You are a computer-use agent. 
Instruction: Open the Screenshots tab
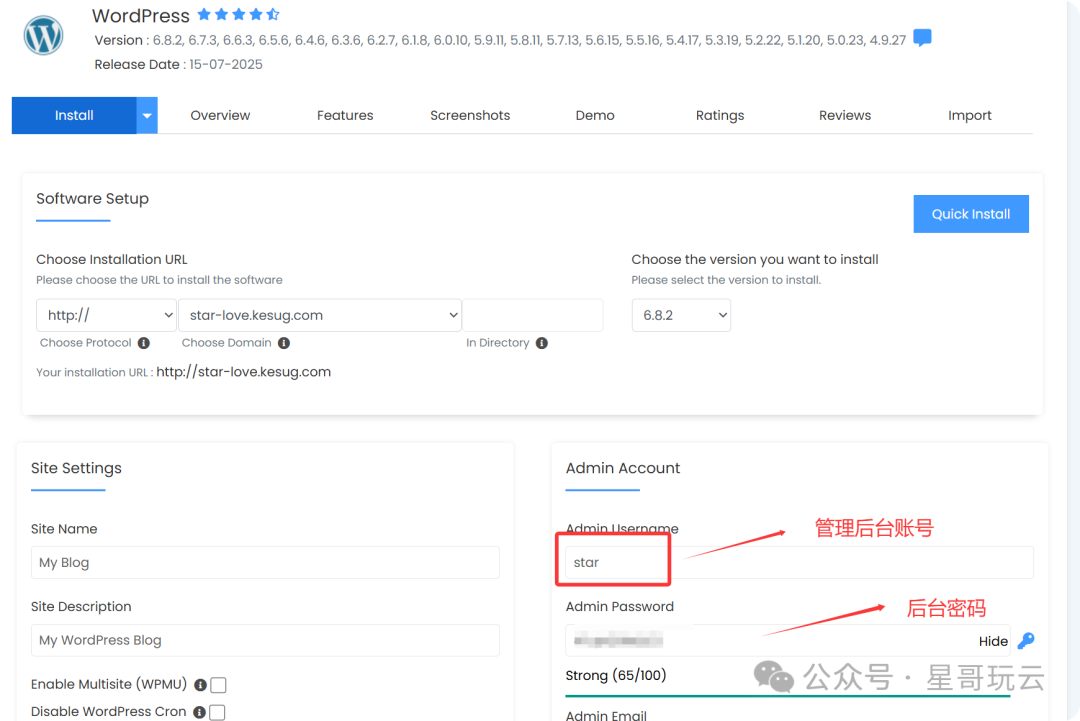[x=470, y=116]
